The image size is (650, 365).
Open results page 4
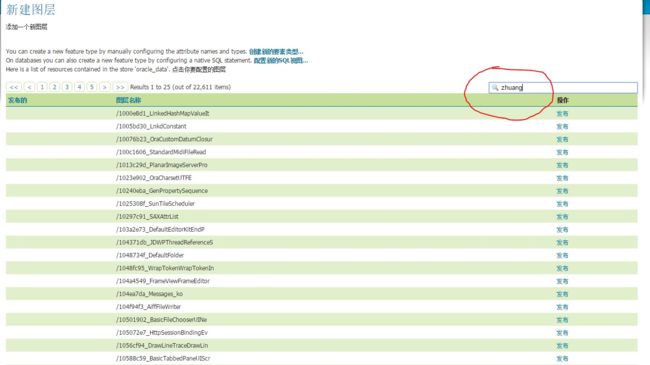[79, 87]
